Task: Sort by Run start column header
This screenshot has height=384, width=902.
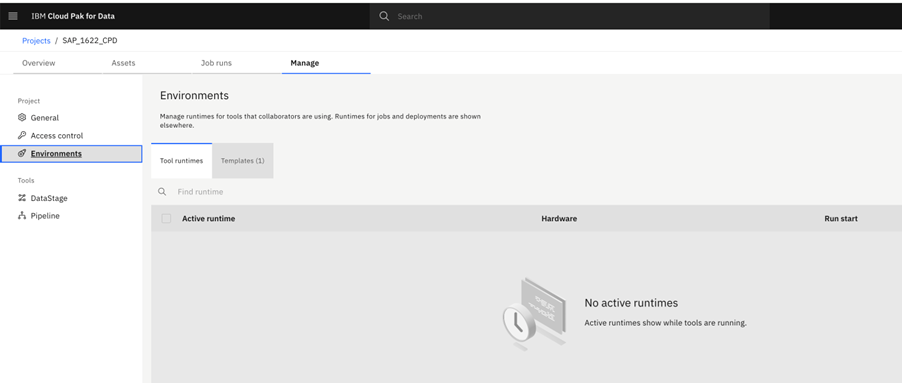Action: 841,218
